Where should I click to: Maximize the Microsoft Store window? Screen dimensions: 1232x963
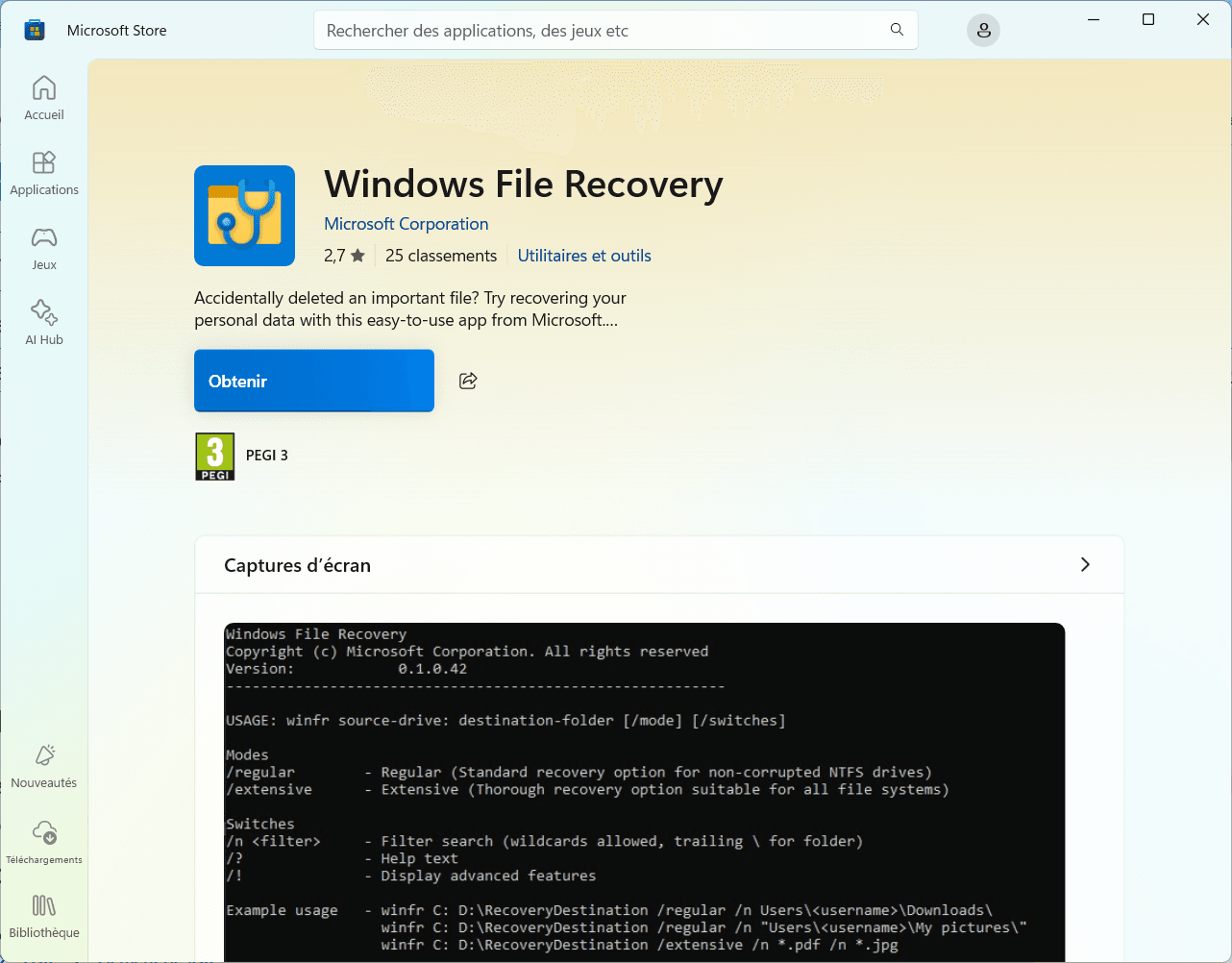[1148, 19]
